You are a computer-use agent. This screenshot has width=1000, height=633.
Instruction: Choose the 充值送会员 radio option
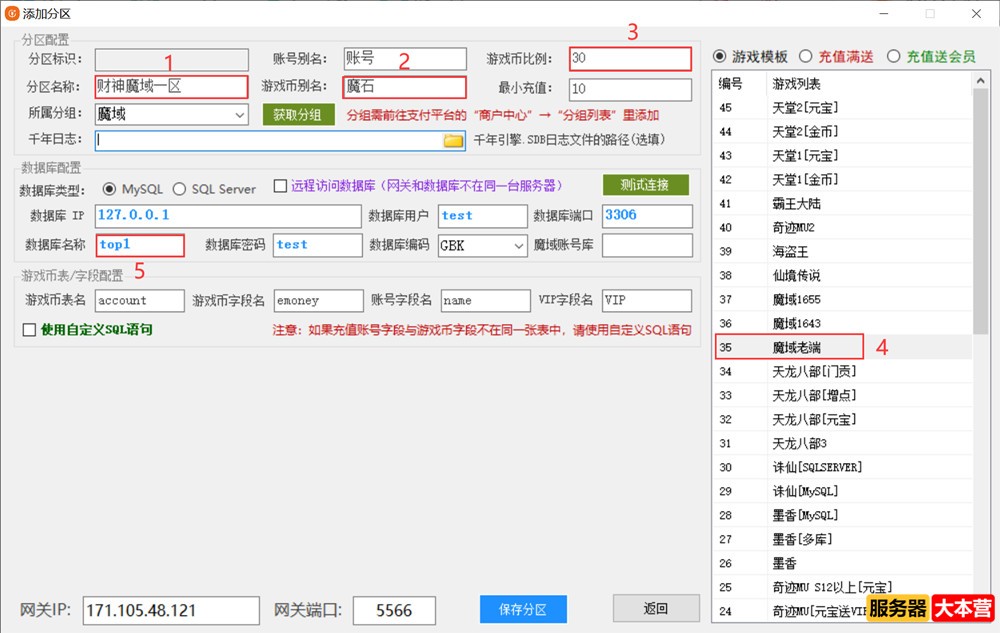(893, 56)
